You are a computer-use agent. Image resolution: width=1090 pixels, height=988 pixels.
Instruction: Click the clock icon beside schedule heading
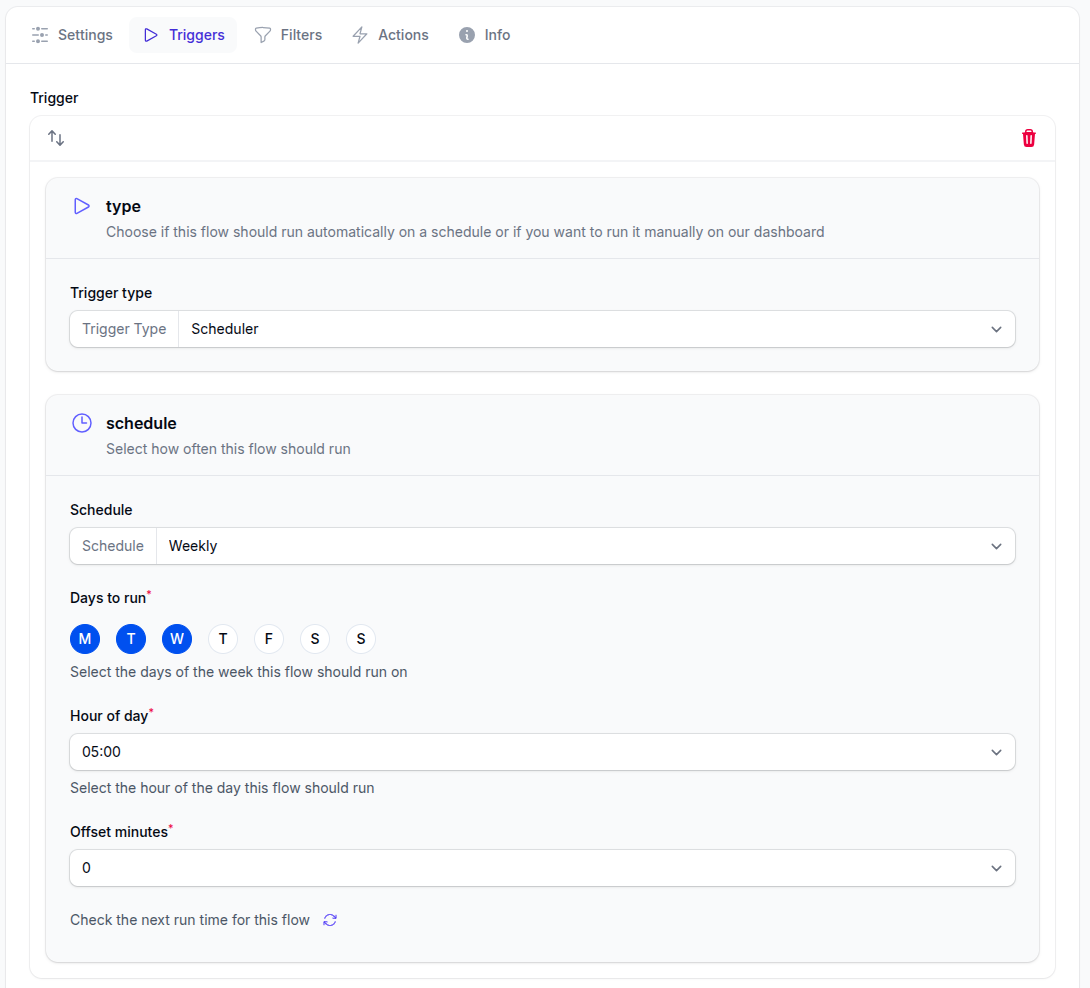[x=82, y=423]
